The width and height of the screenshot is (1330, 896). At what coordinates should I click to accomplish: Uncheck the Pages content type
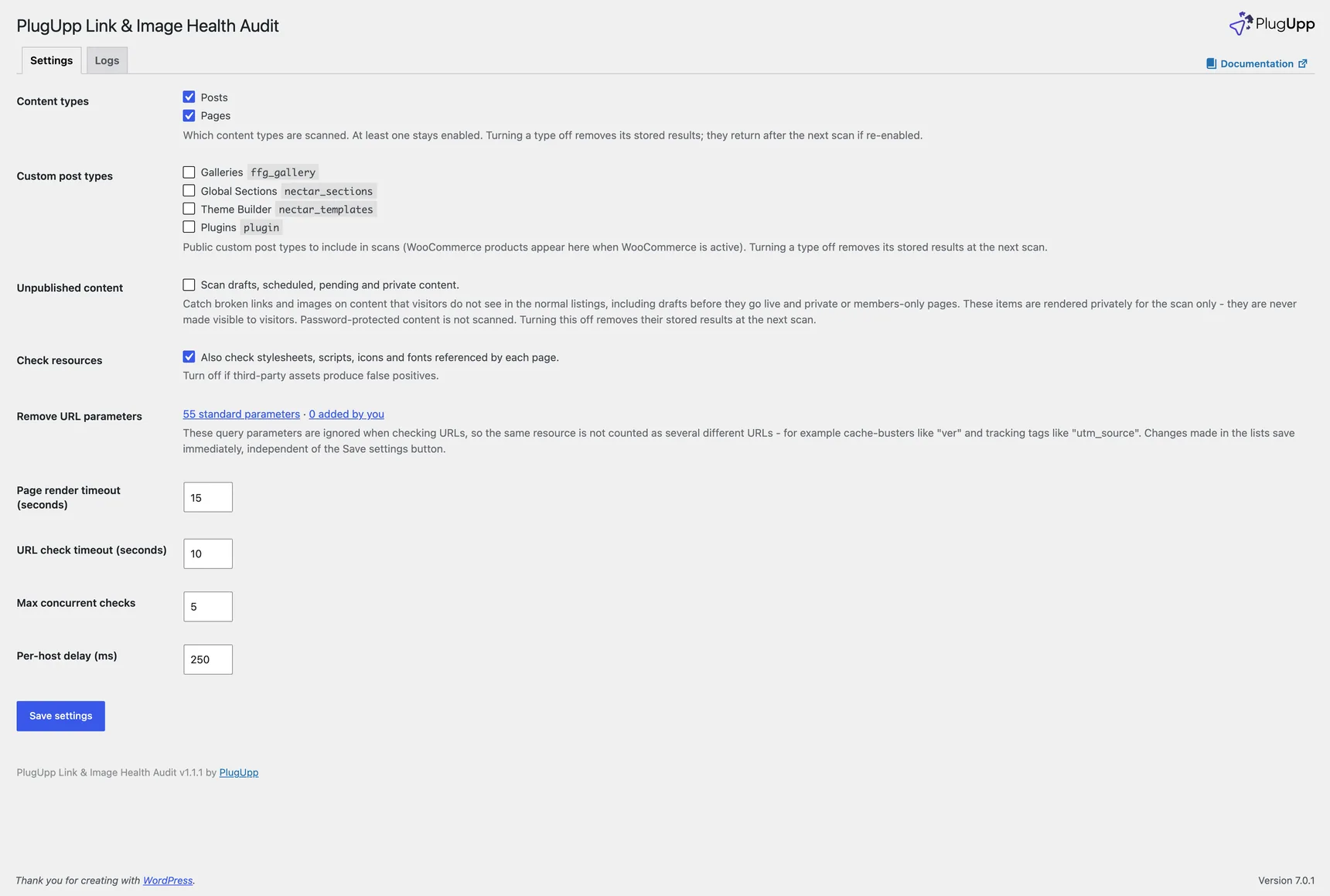189,115
